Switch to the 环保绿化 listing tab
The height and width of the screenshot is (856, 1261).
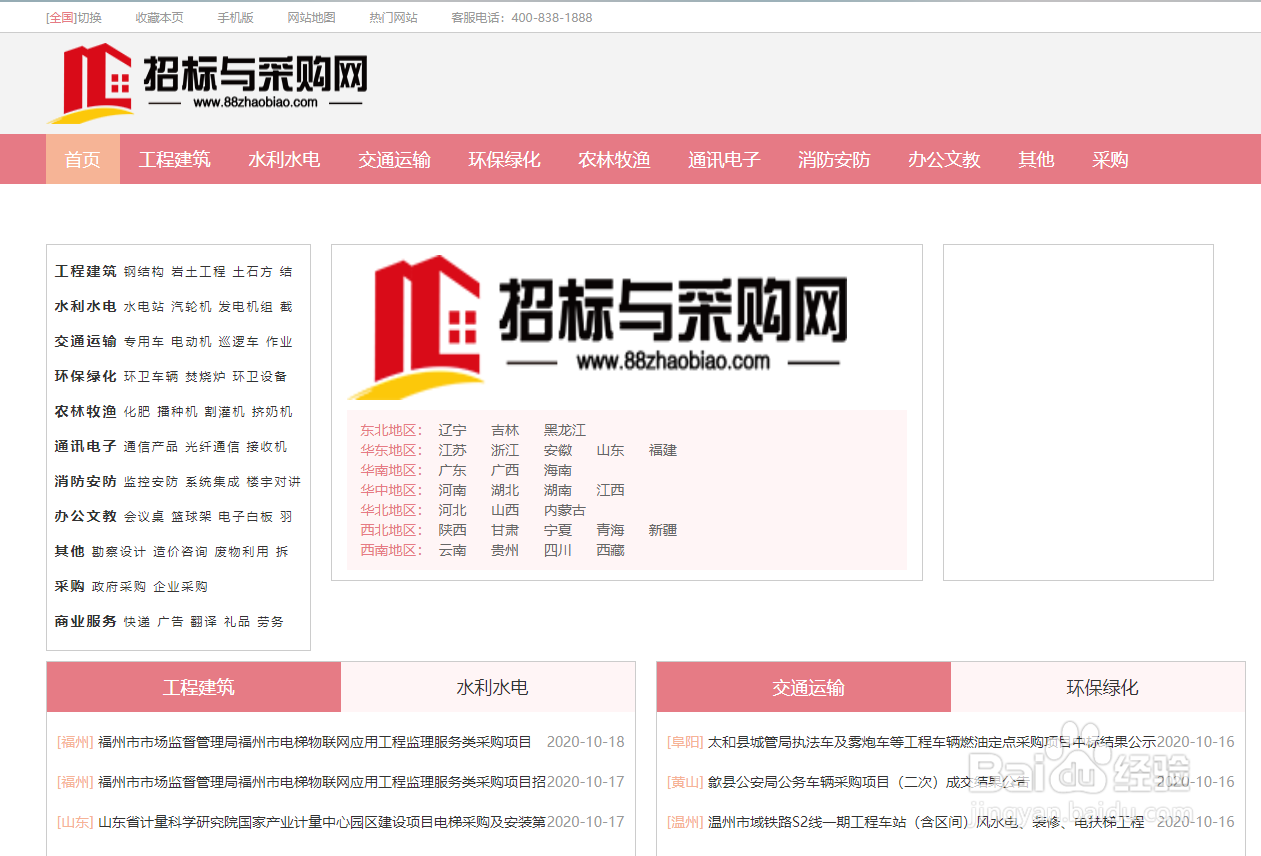click(1098, 687)
